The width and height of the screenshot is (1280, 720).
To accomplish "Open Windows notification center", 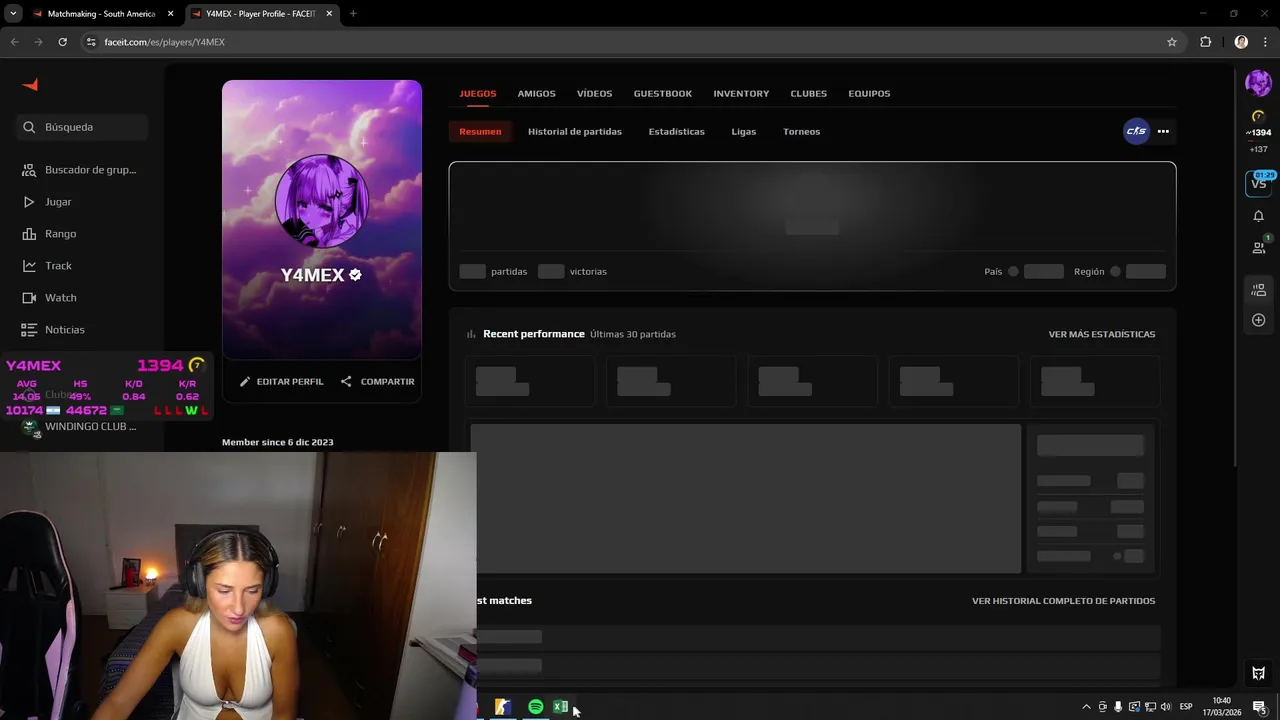I will [x=1260, y=707].
